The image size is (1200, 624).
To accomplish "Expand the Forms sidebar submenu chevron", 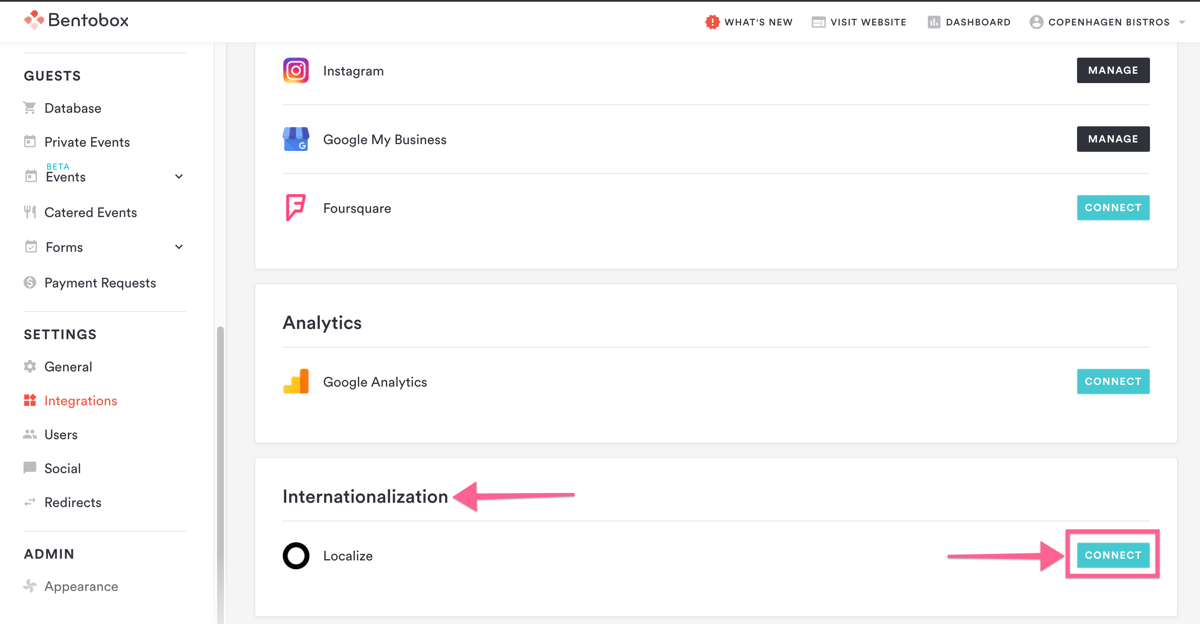I will pos(179,247).
